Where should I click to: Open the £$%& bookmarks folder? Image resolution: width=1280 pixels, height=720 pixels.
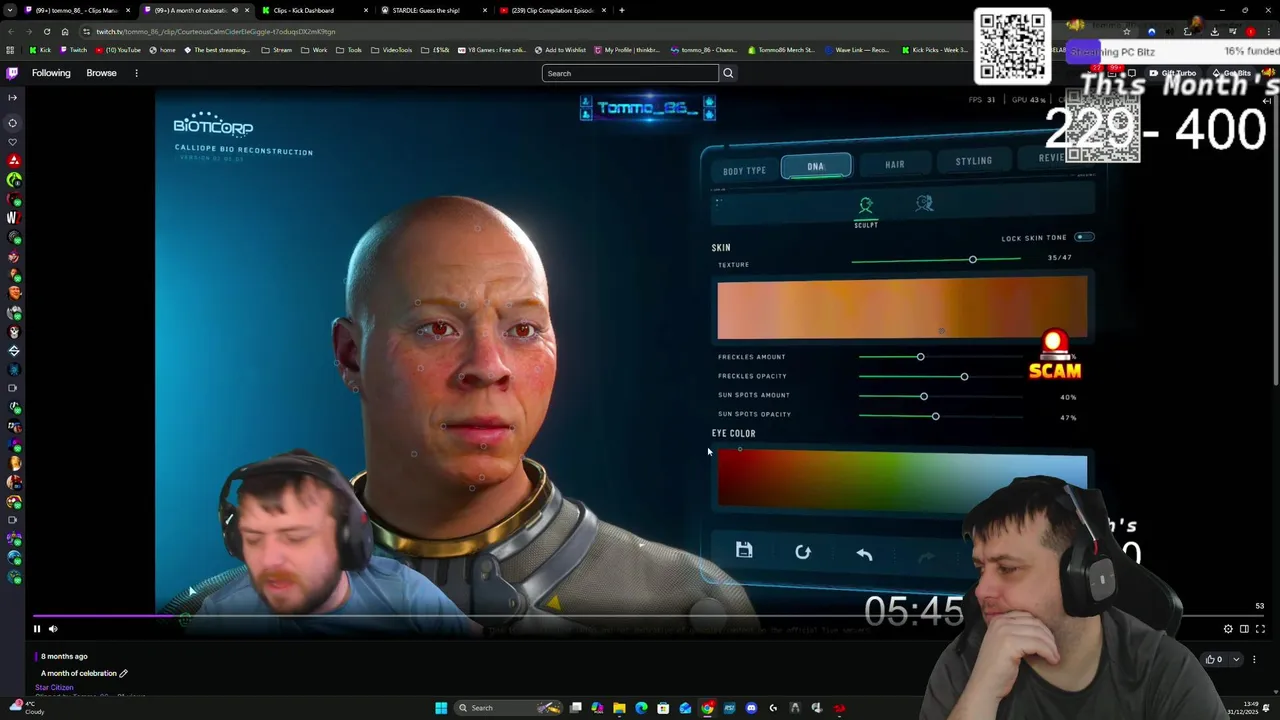[435, 50]
